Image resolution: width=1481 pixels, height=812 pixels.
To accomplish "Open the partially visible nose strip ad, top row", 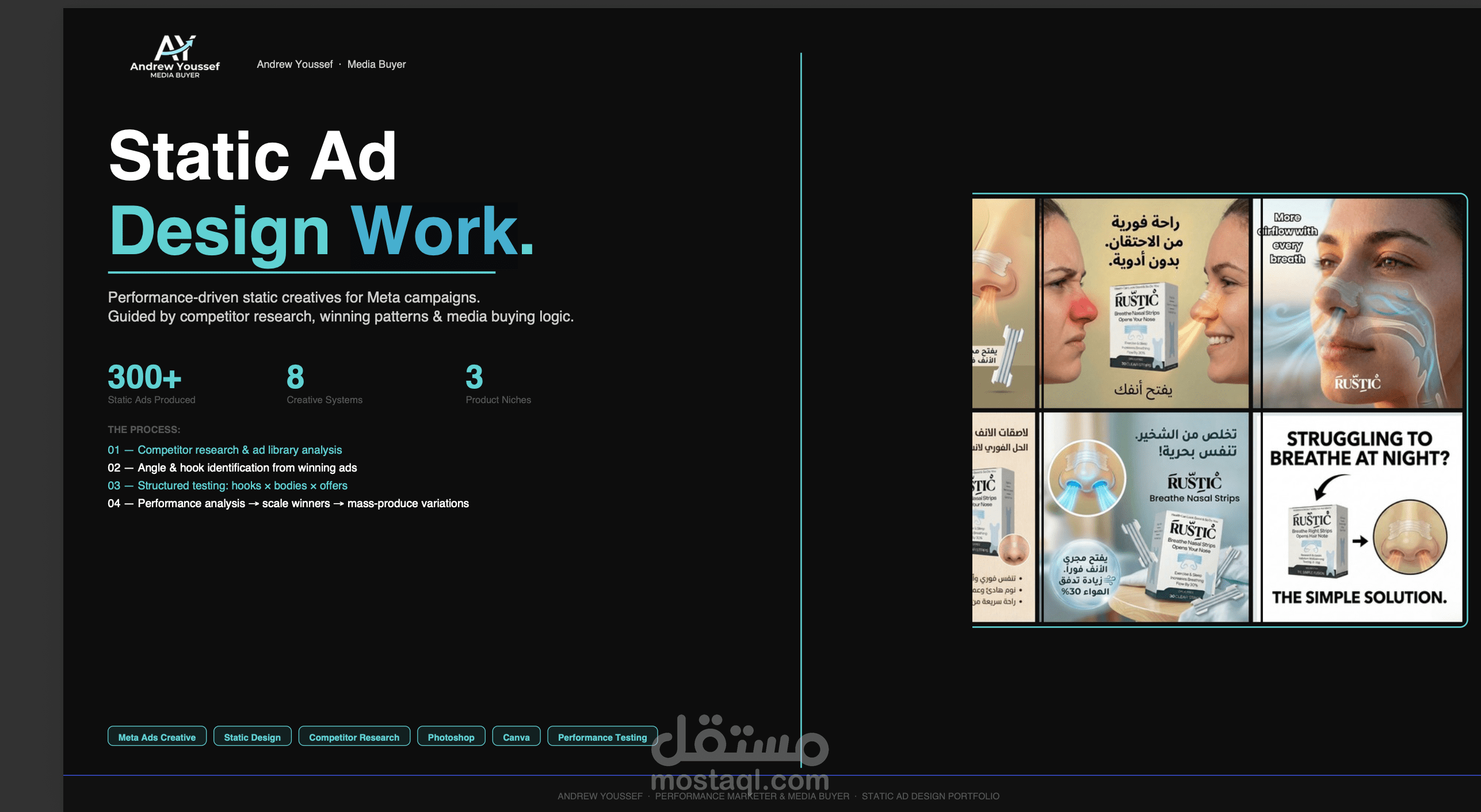I will pyautogui.click(x=1003, y=303).
